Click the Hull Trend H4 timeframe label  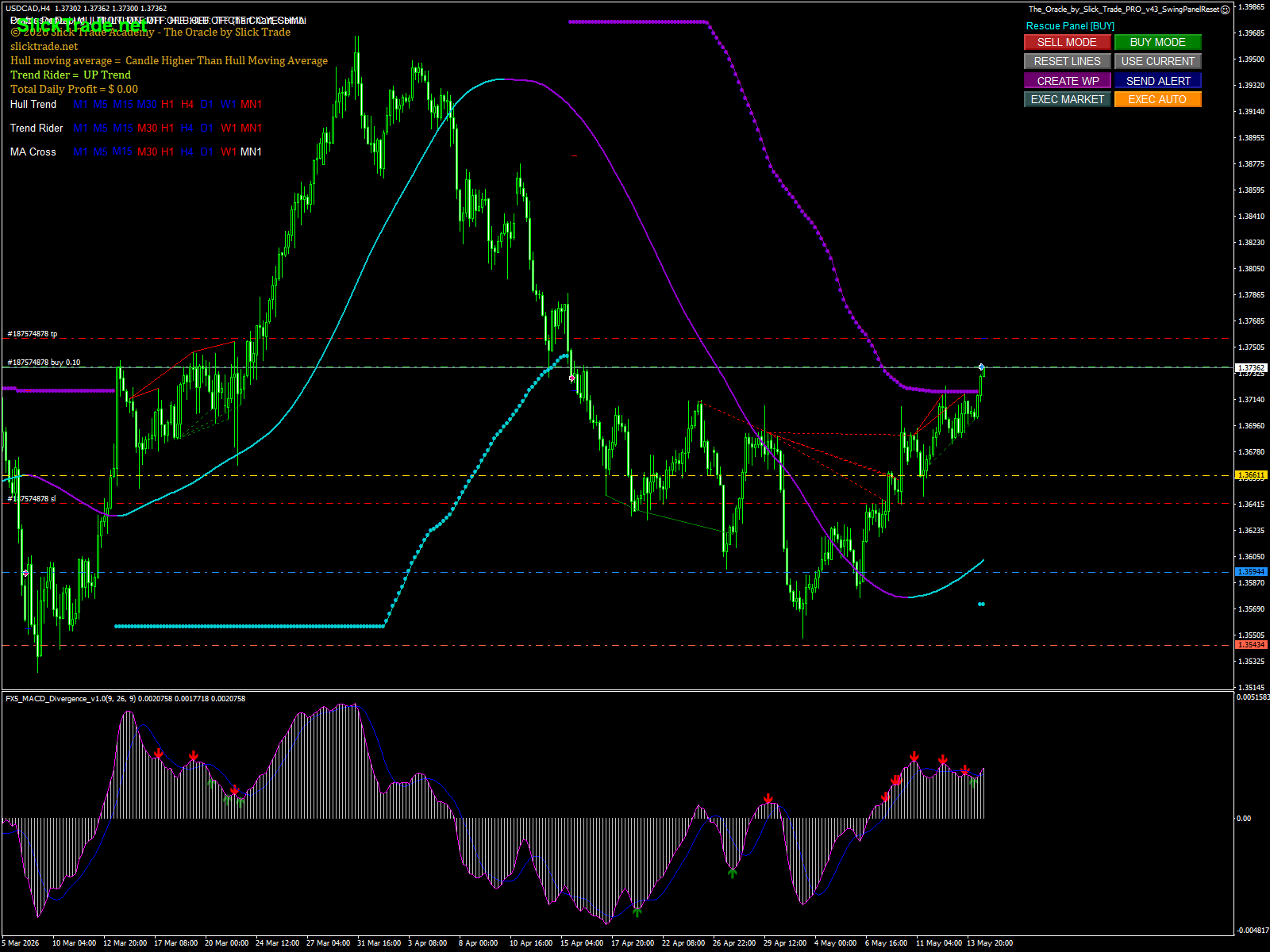pos(187,104)
